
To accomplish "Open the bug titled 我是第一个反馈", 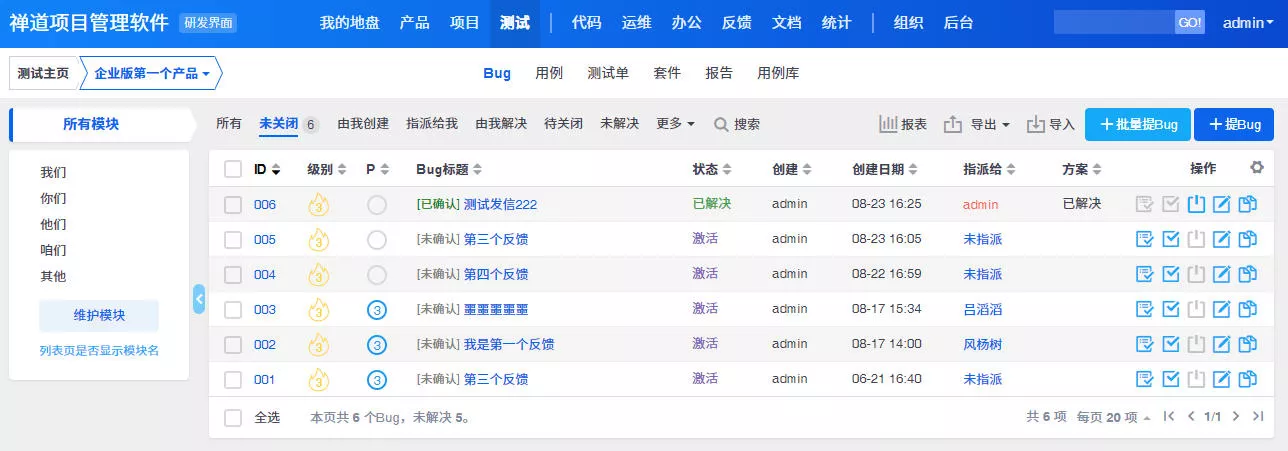I will [x=509, y=344].
